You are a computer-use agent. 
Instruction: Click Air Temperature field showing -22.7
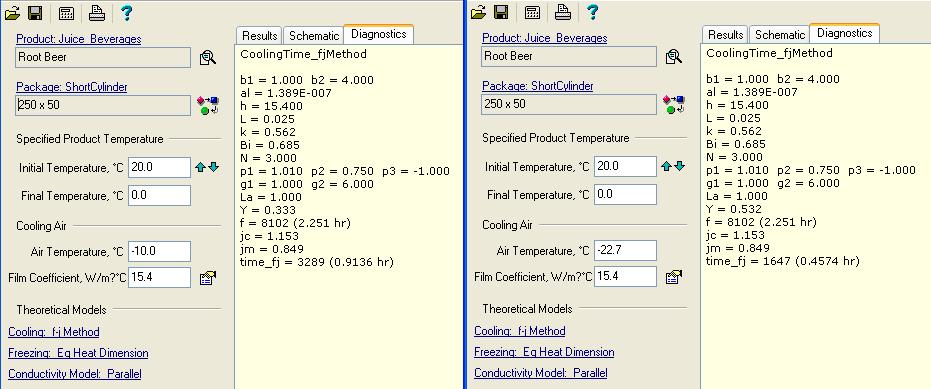626,251
